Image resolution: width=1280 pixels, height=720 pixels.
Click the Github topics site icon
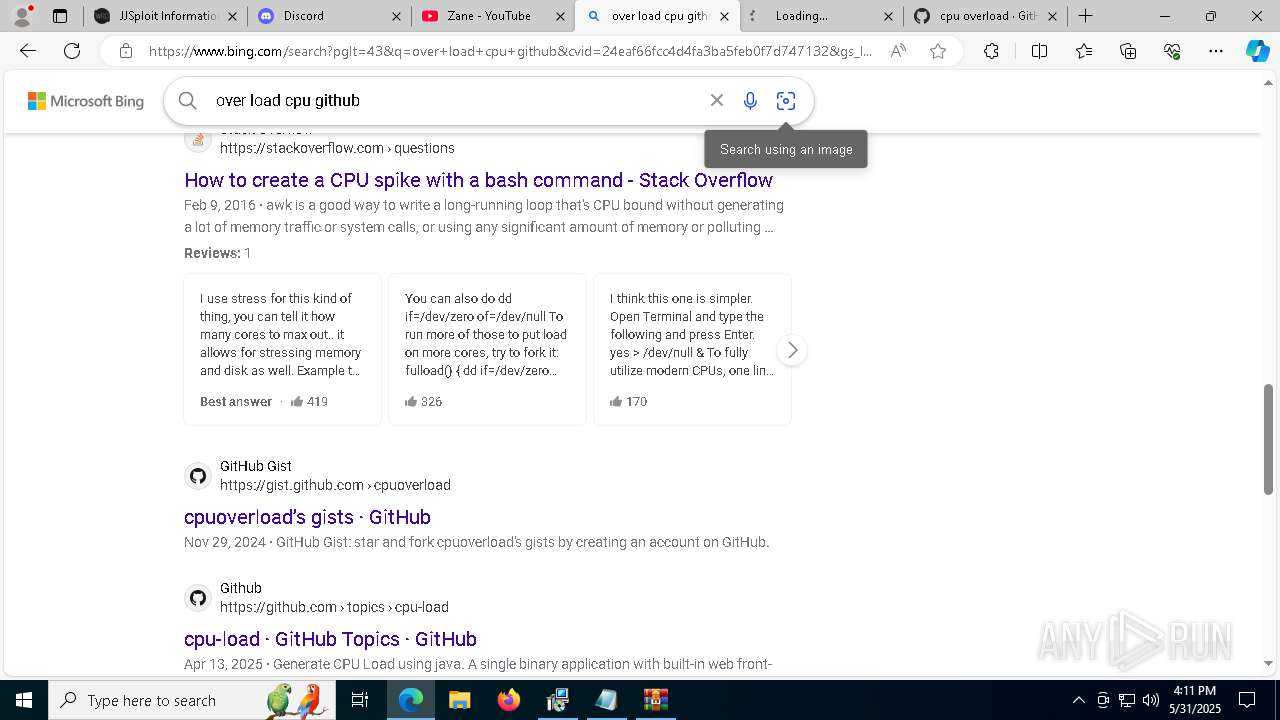pos(198,598)
